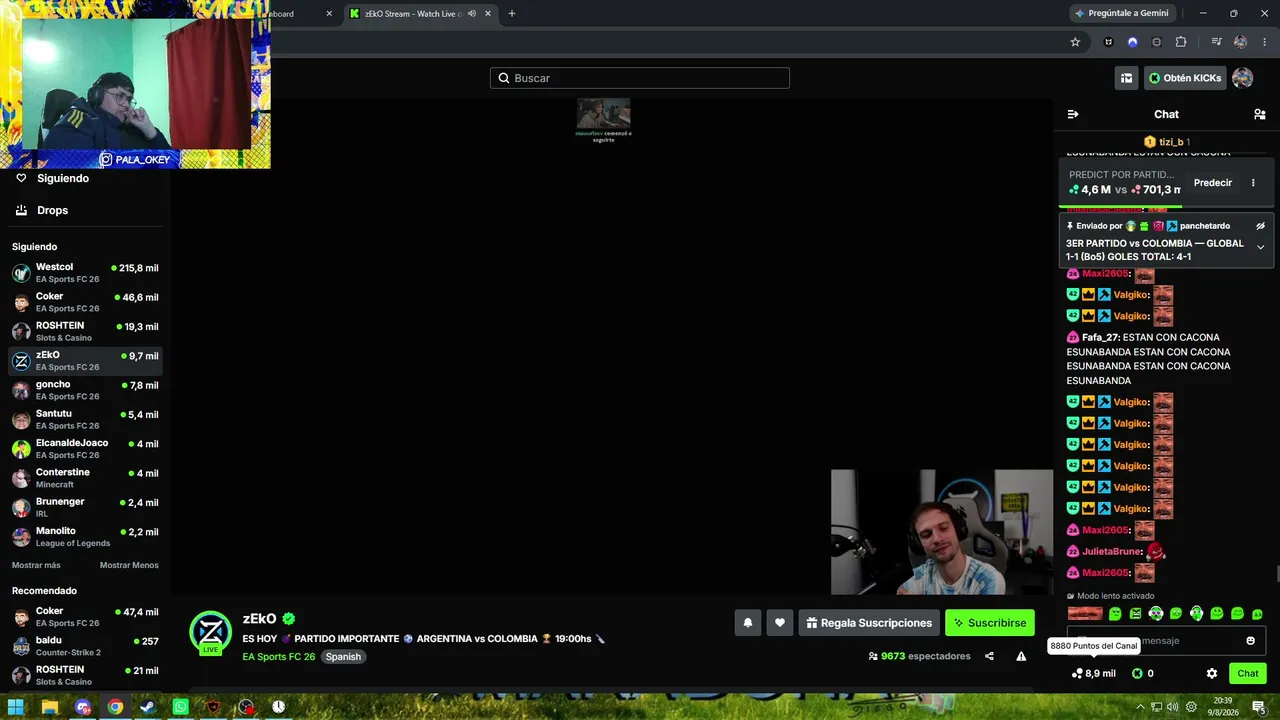
Task: Click the user profile avatar on Kick
Action: pos(1242,78)
